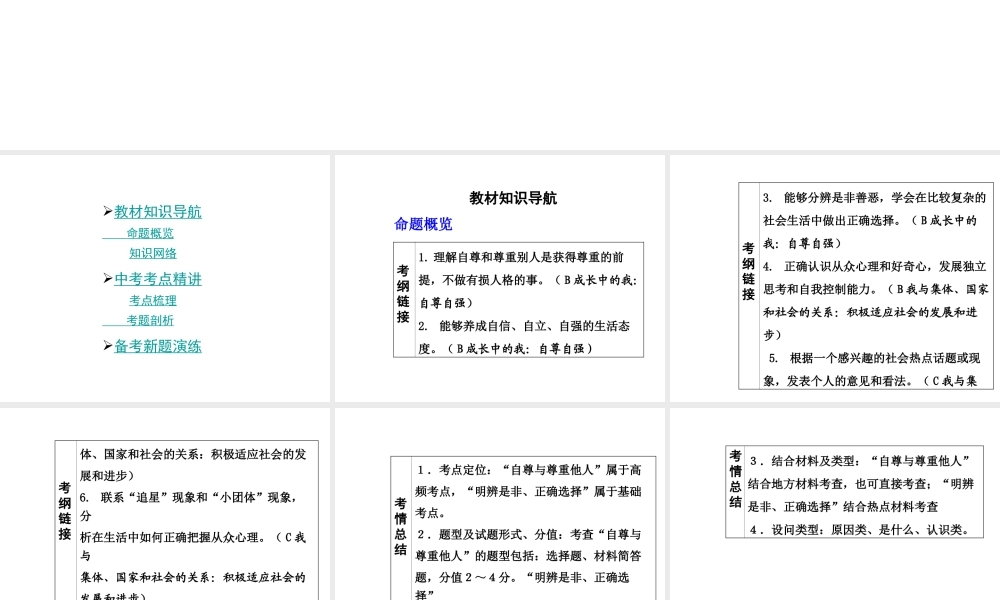Viewport: 1000px width, 600px height.
Task: Open the 考题剖析 link
Action: [150, 320]
